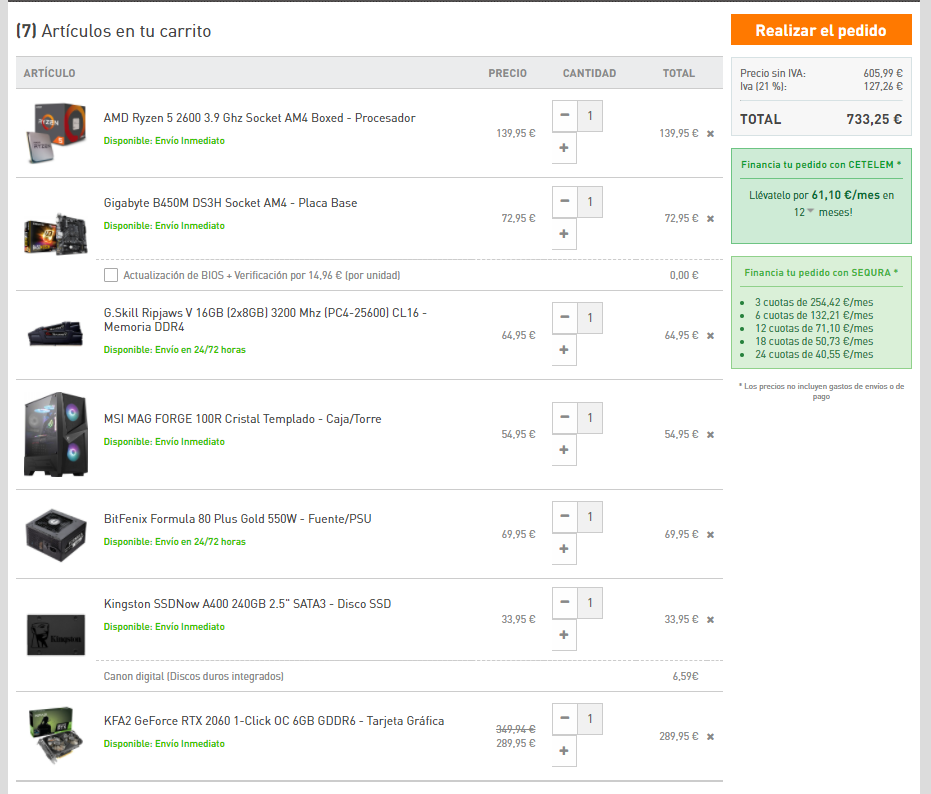
Task: Remove MSI MAG FORGE 100R from cart
Action: click(710, 435)
